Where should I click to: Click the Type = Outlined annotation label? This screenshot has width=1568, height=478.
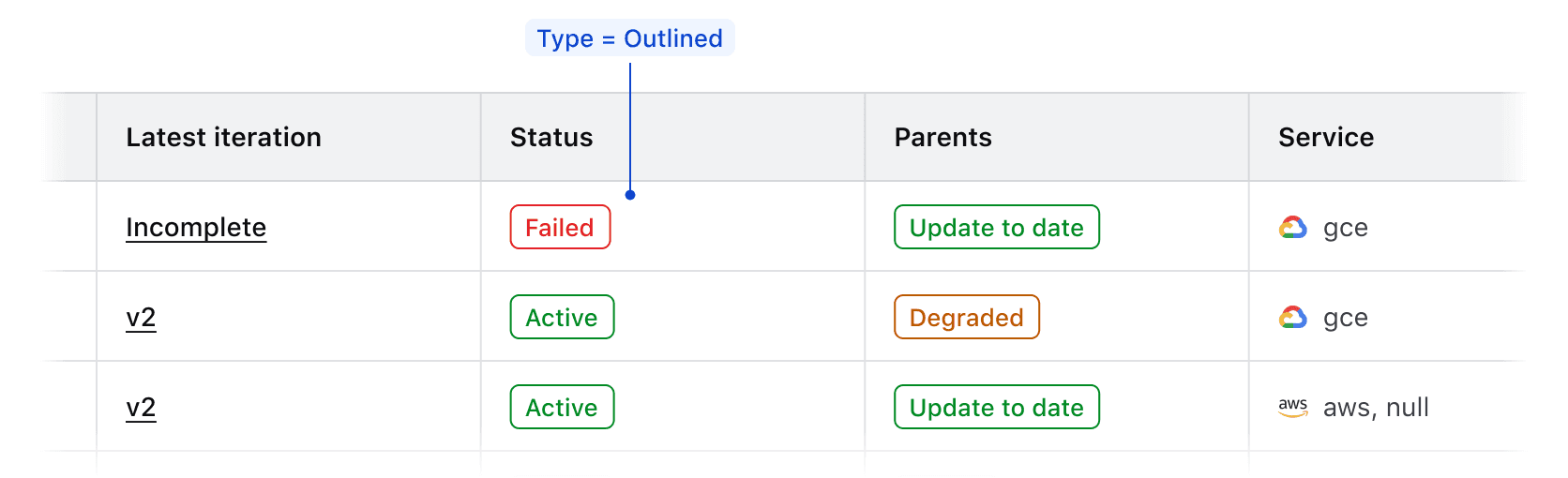pyautogui.click(x=629, y=38)
